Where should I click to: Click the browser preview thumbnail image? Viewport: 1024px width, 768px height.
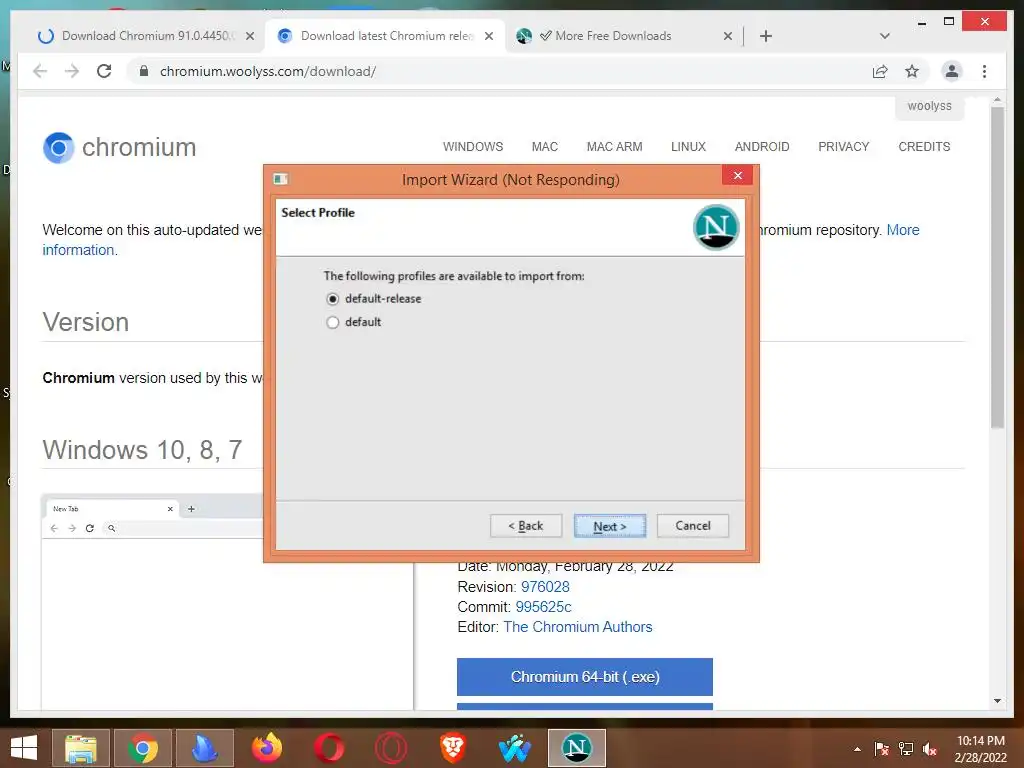[x=227, y=601]
